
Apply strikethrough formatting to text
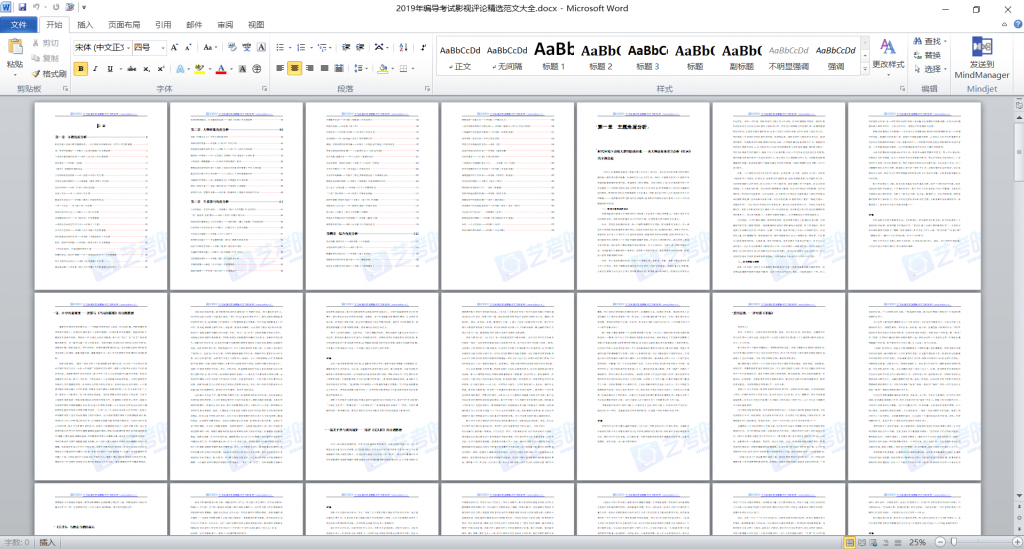[x=129, y=69]
